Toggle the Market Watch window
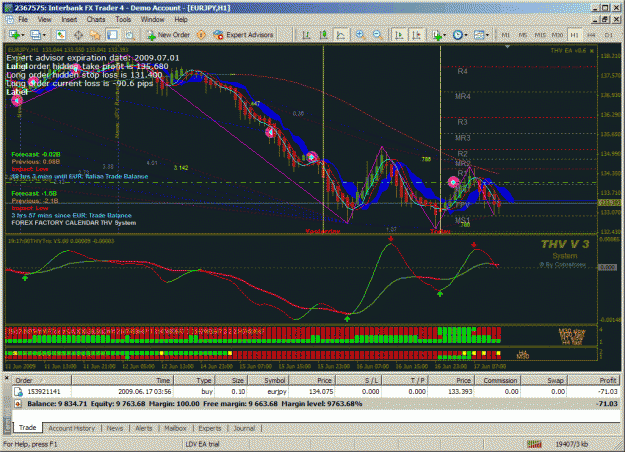625x452 pixels. pos(61,35)
